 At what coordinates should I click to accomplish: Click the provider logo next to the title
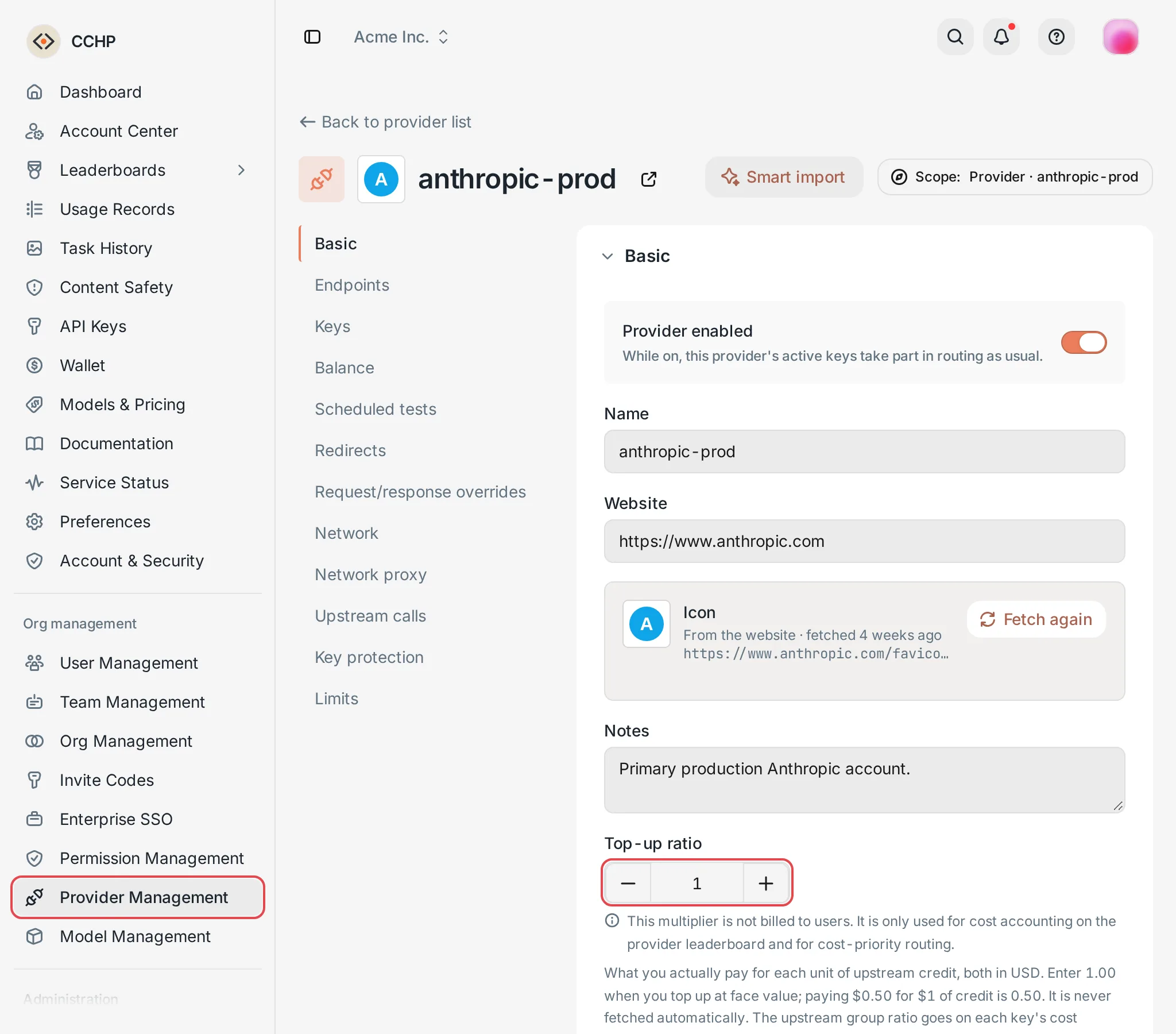click(x=381, y=179)
